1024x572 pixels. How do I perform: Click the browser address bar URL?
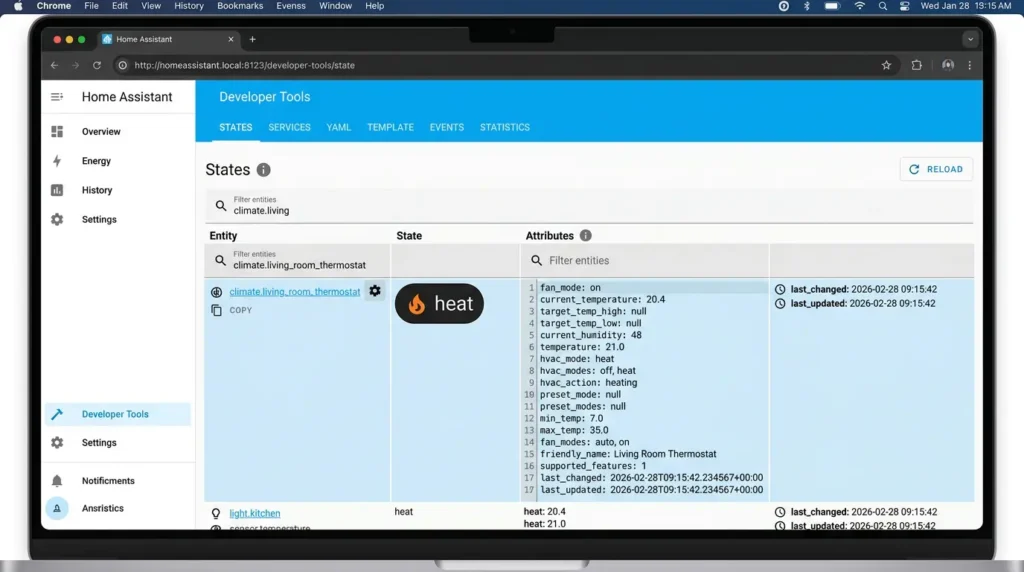244,65
